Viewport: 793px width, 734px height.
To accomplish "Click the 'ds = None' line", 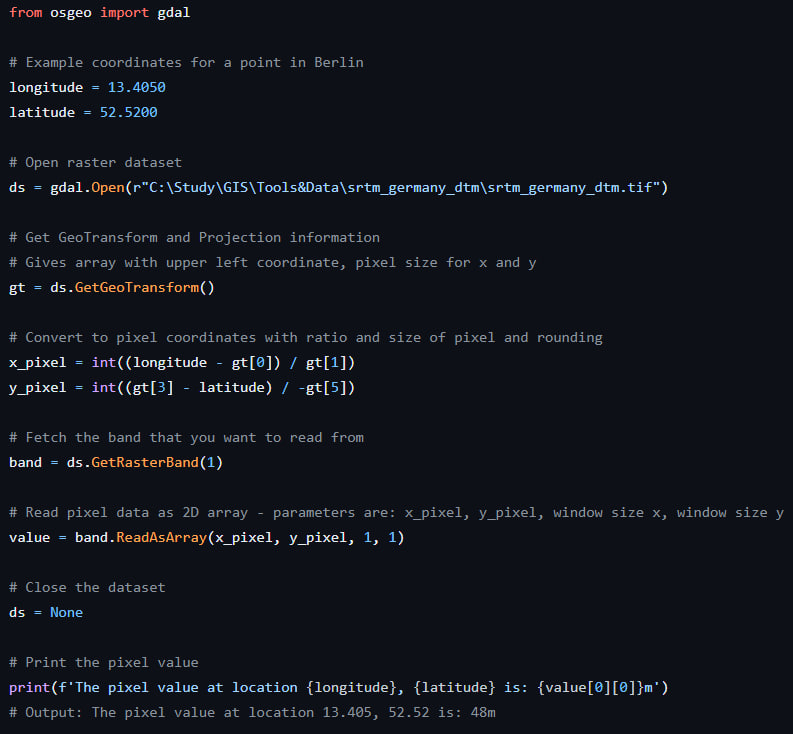I will click(46, 613).
